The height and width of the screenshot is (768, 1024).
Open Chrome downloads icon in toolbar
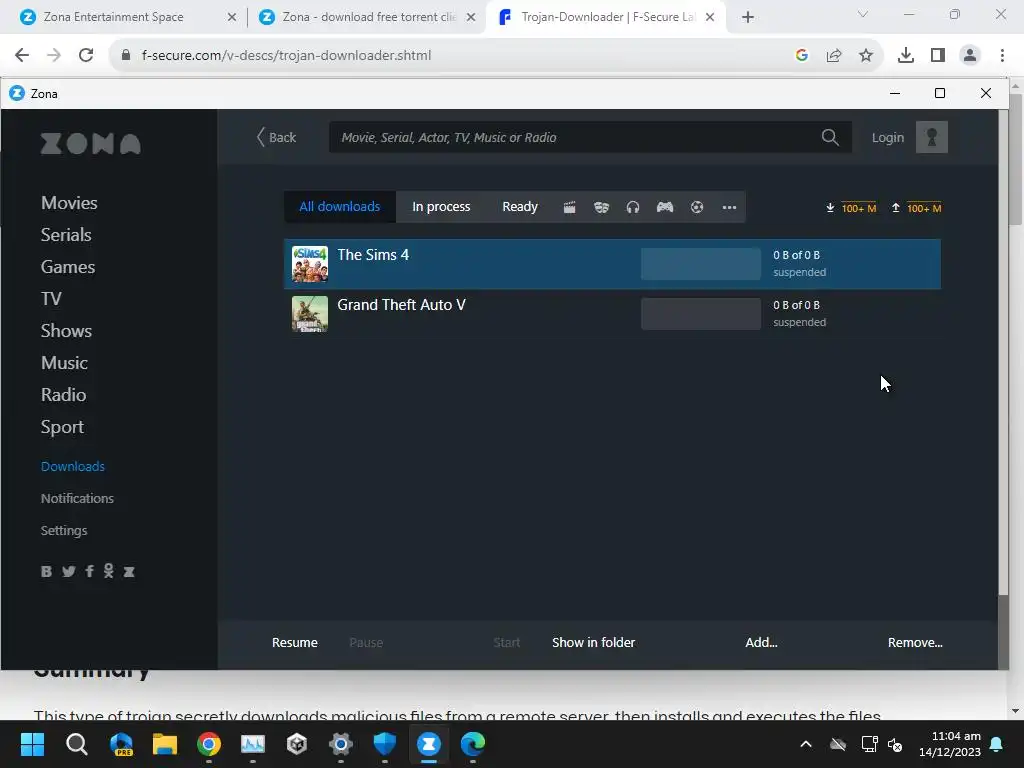(x=906, y=56)
